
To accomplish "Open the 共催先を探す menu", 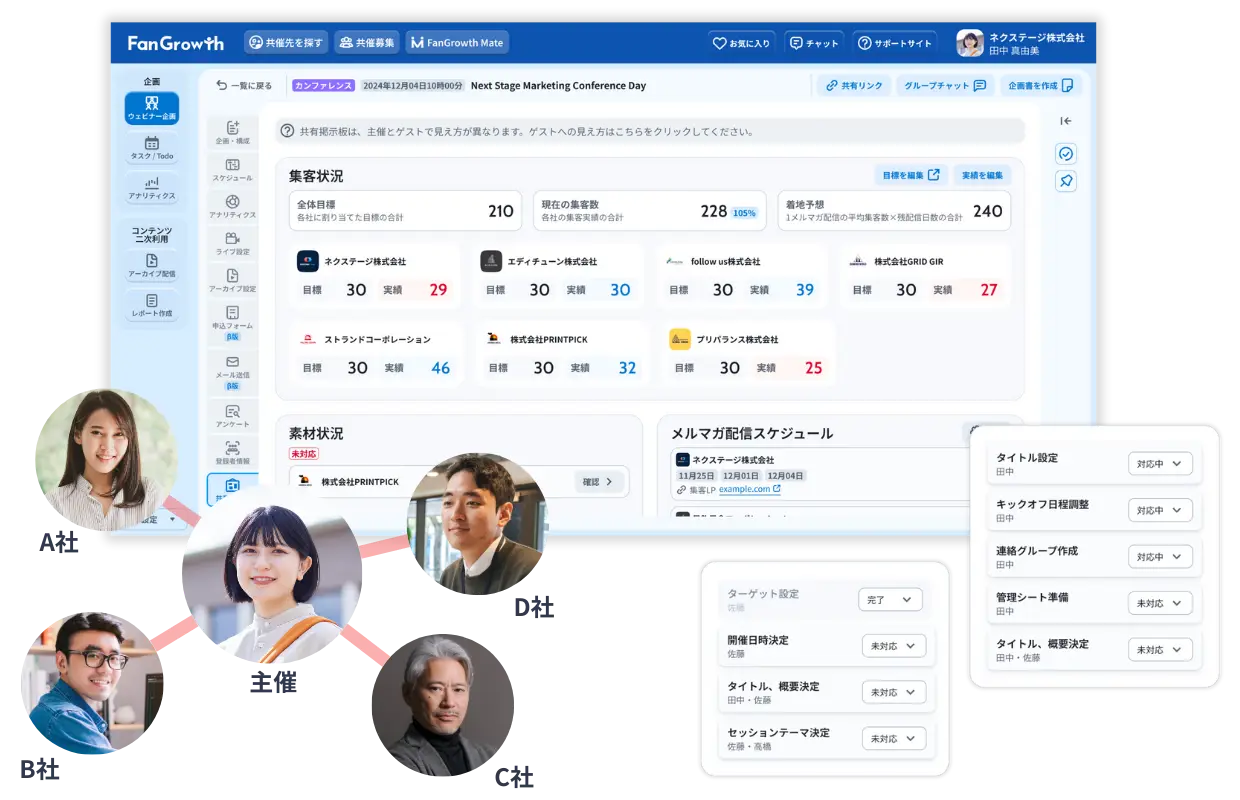I will [x=286, y=42].
